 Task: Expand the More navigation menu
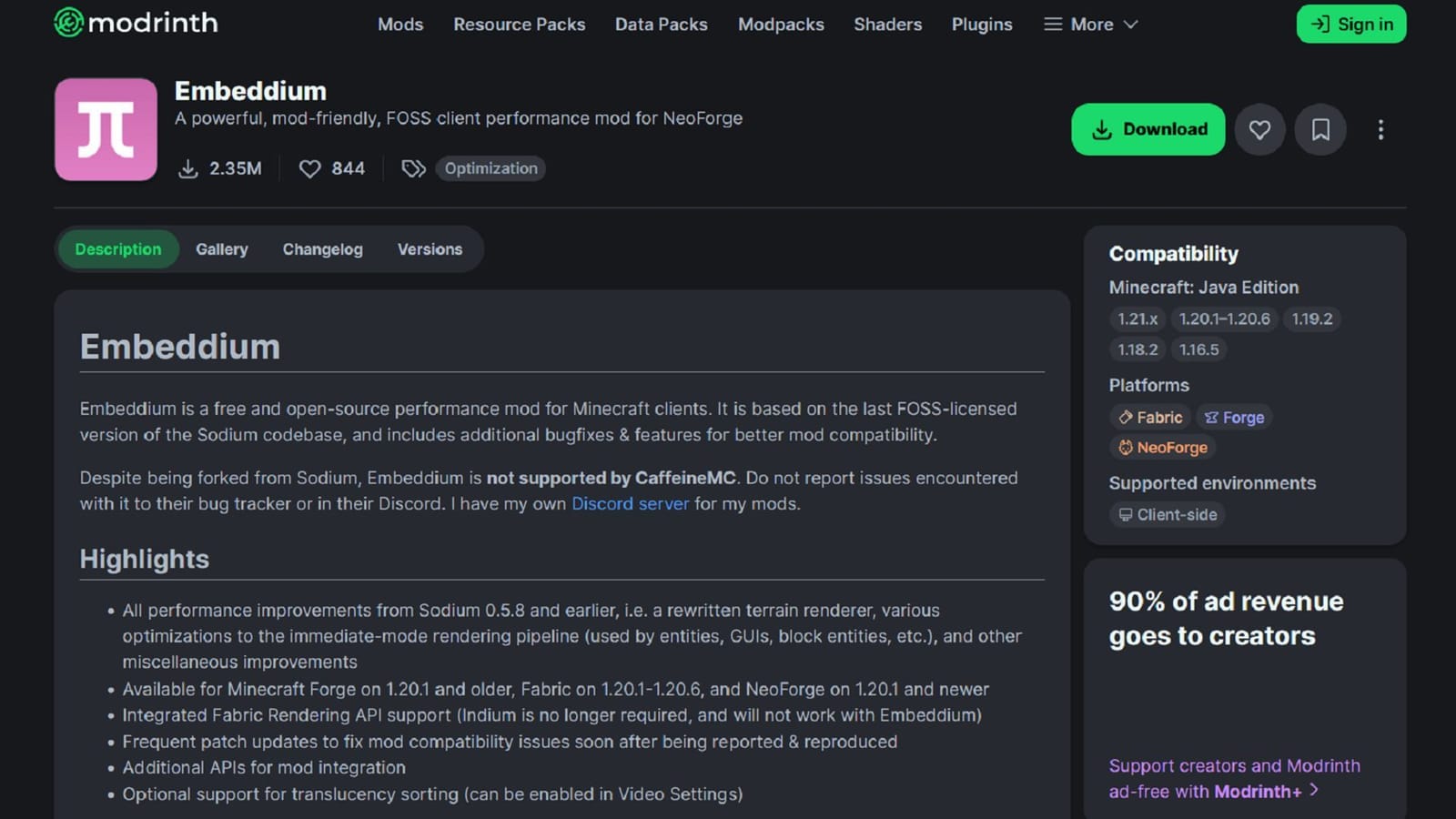coord(1090,25)
